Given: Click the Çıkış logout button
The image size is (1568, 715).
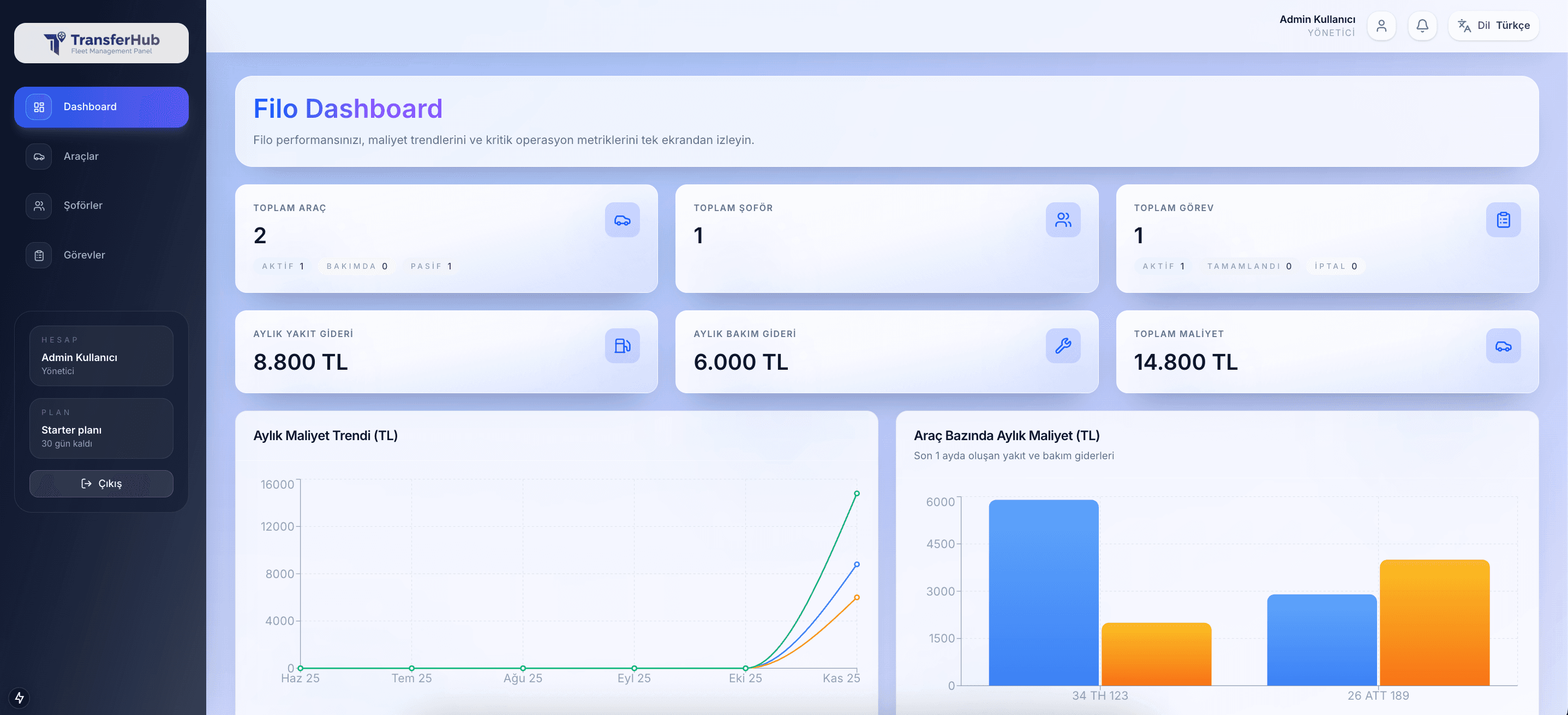Looking at the screenshot, I should (101, 483).
